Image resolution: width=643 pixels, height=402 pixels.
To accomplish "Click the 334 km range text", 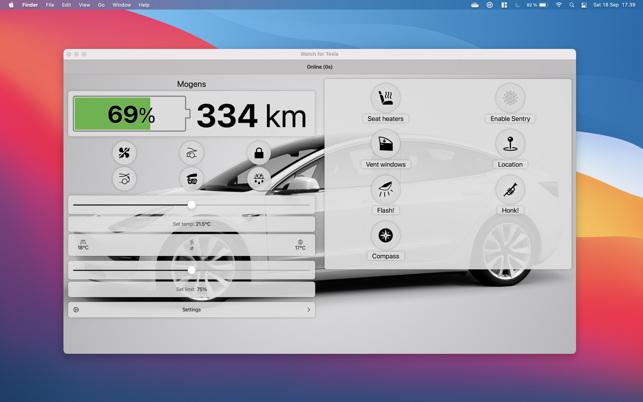I will pyautogui.click(x=251, y=116).
